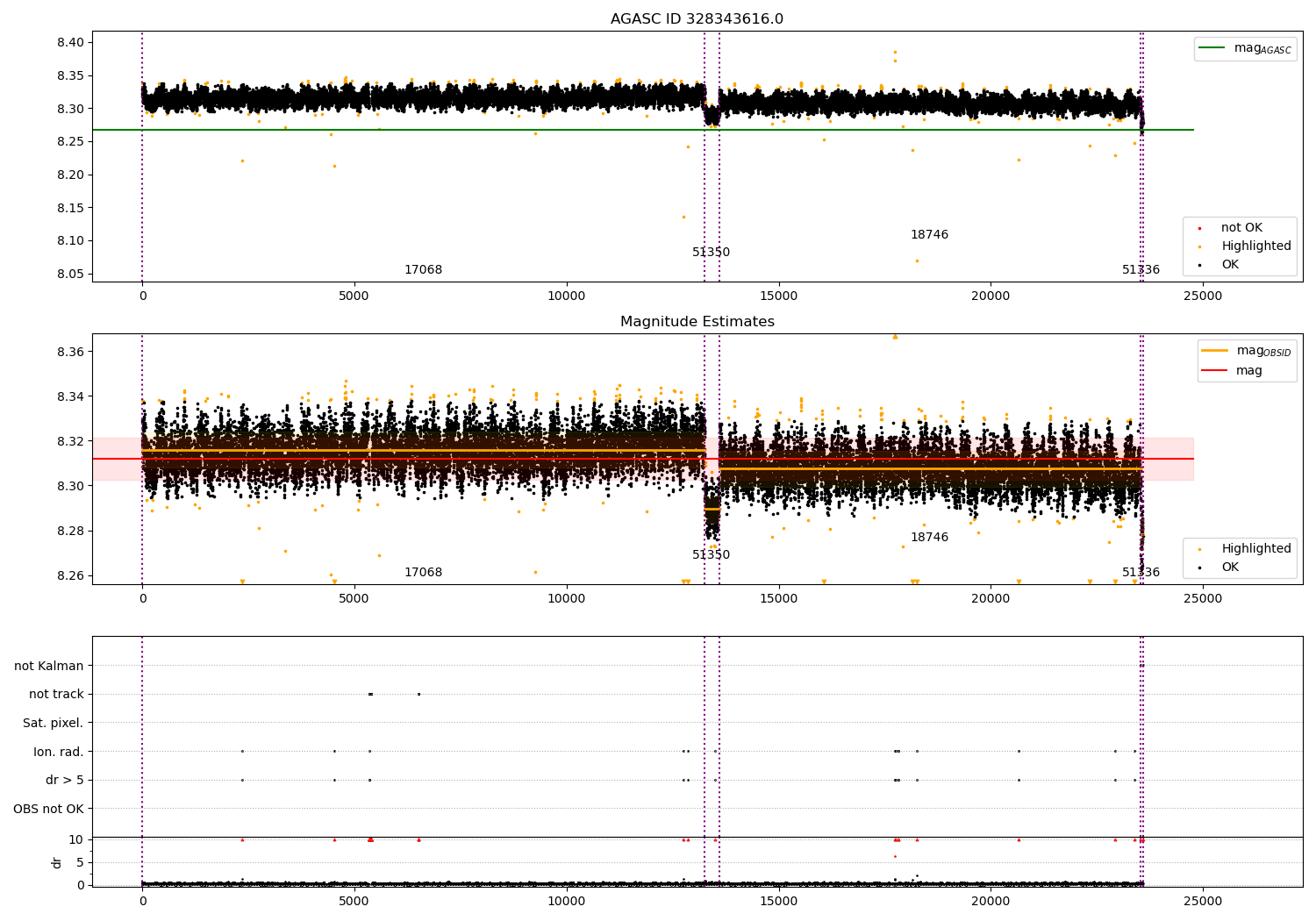The height and width of the screenshot is (921, 1316).
Task: Click the 'not track' row label
Action: pos(56,695)
